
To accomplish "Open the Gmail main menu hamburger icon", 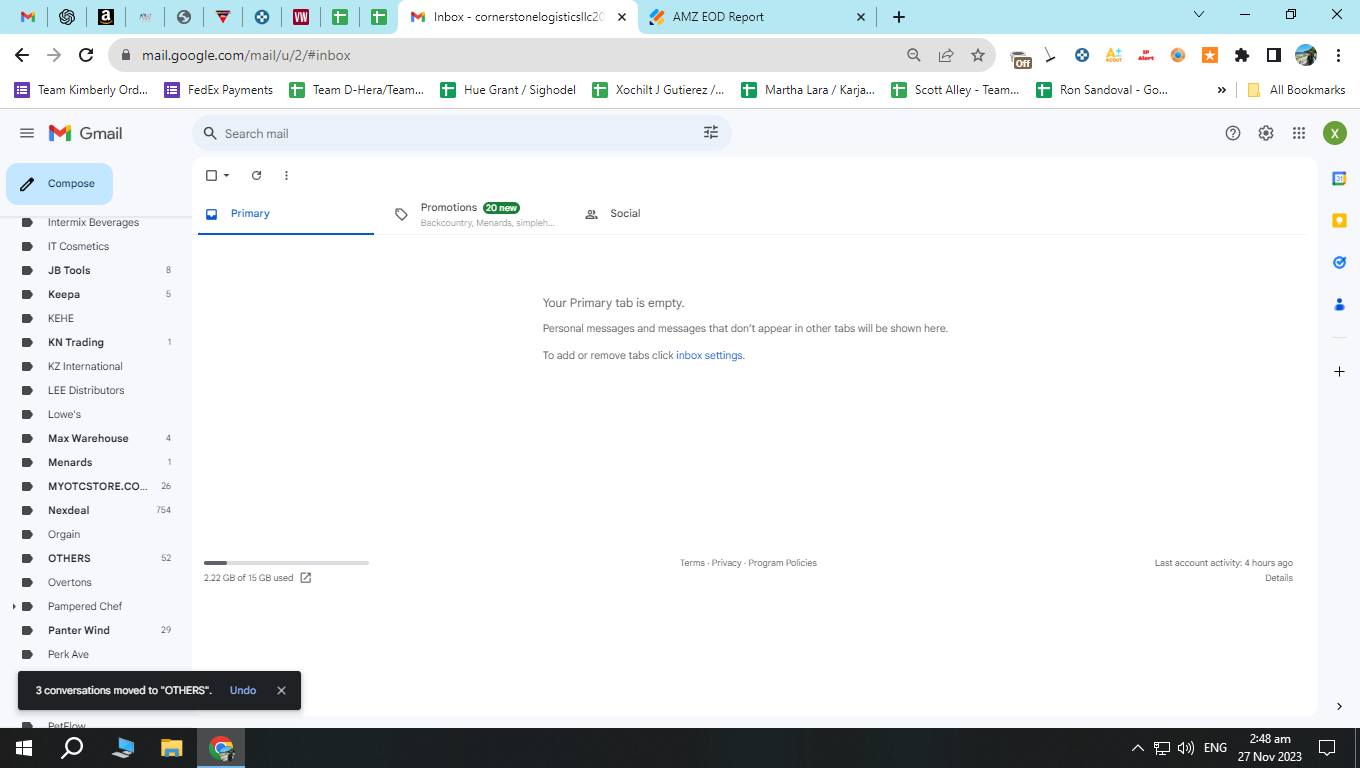I will pyautogui.click(x=27, y=133).
